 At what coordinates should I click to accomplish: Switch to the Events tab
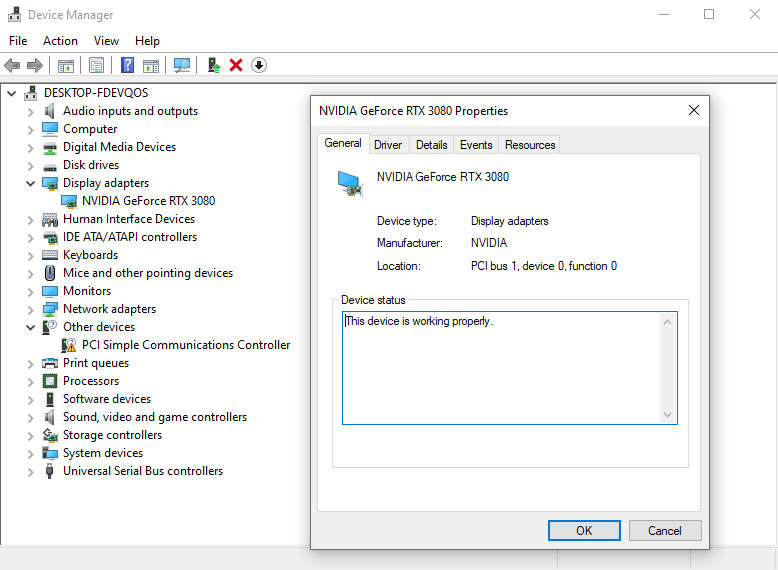[476, 145]
